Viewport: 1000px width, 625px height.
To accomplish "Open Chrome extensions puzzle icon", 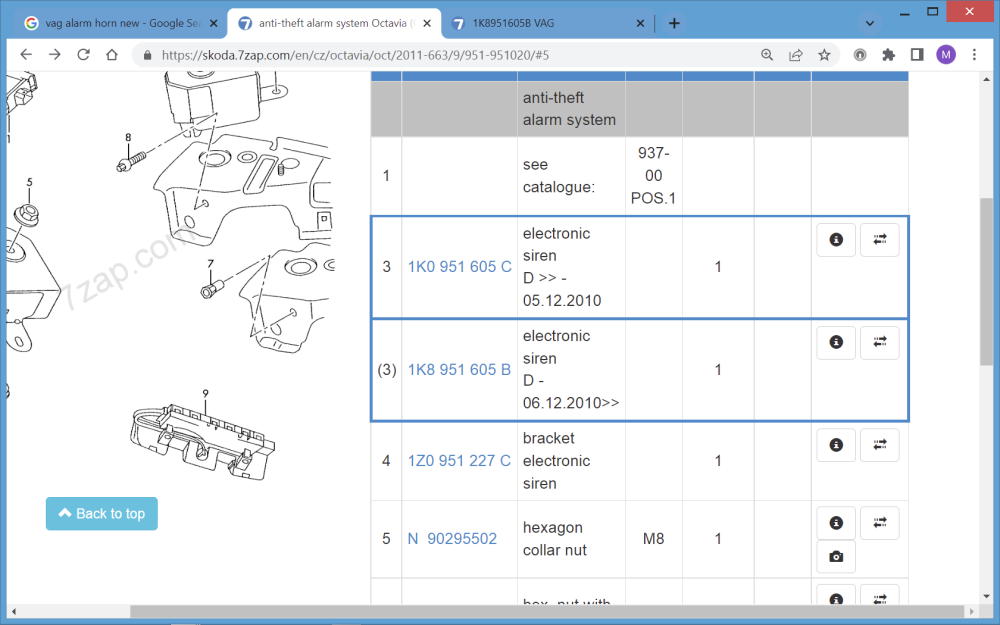I will pyautogui.click(x=888, y=55).
